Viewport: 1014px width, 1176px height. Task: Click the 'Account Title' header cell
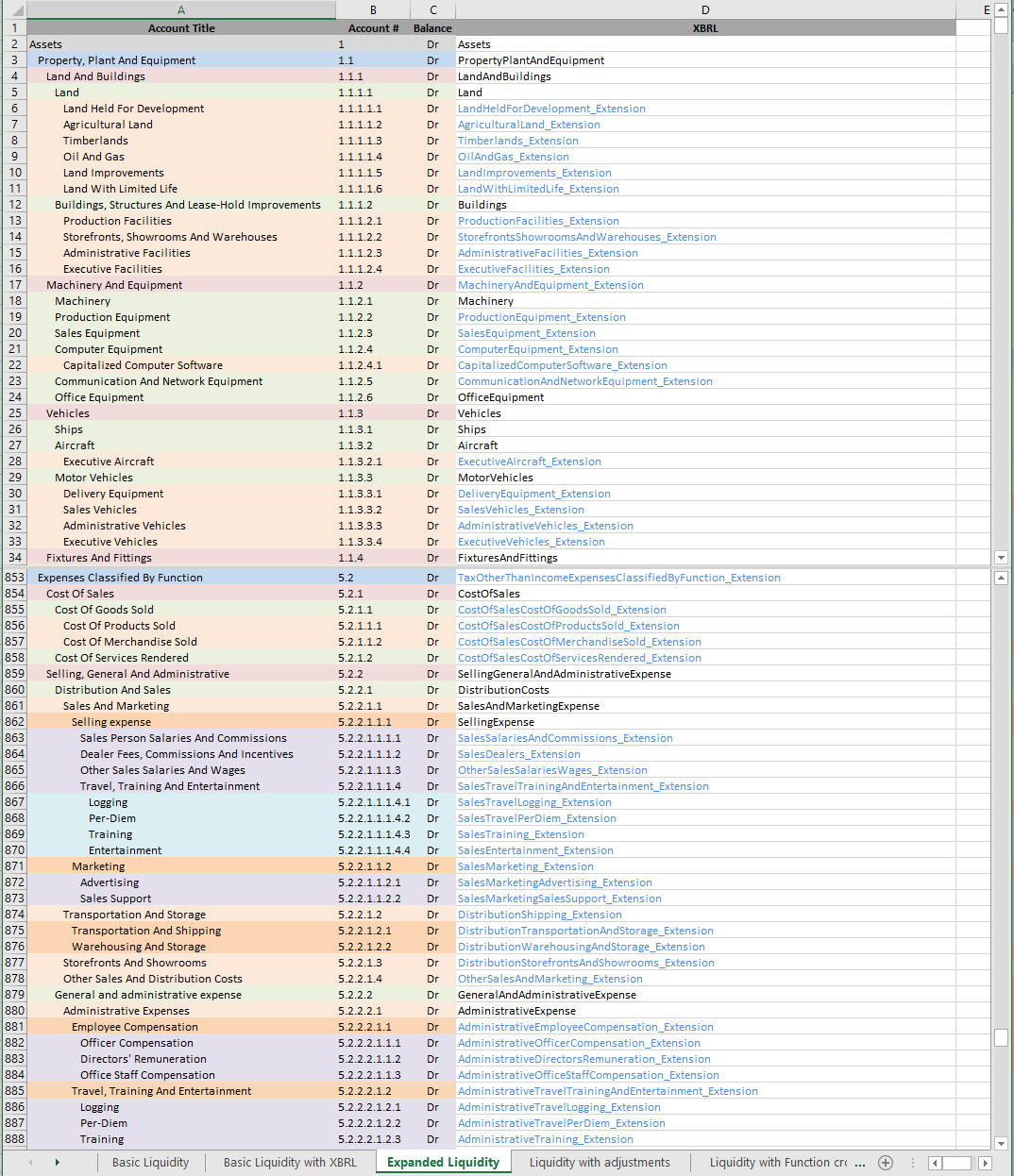(x=181, y=28)
